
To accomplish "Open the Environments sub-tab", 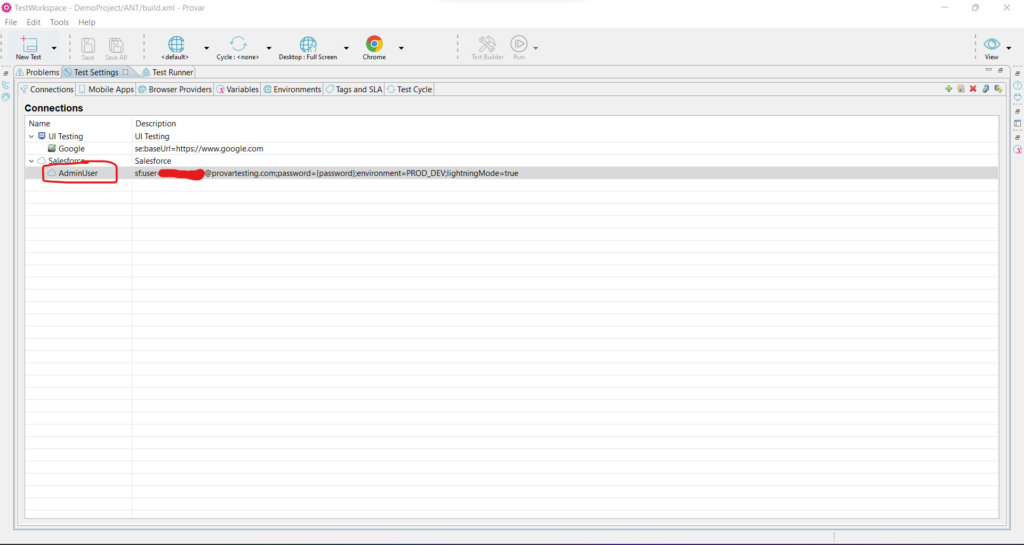I will coord(293,89).
